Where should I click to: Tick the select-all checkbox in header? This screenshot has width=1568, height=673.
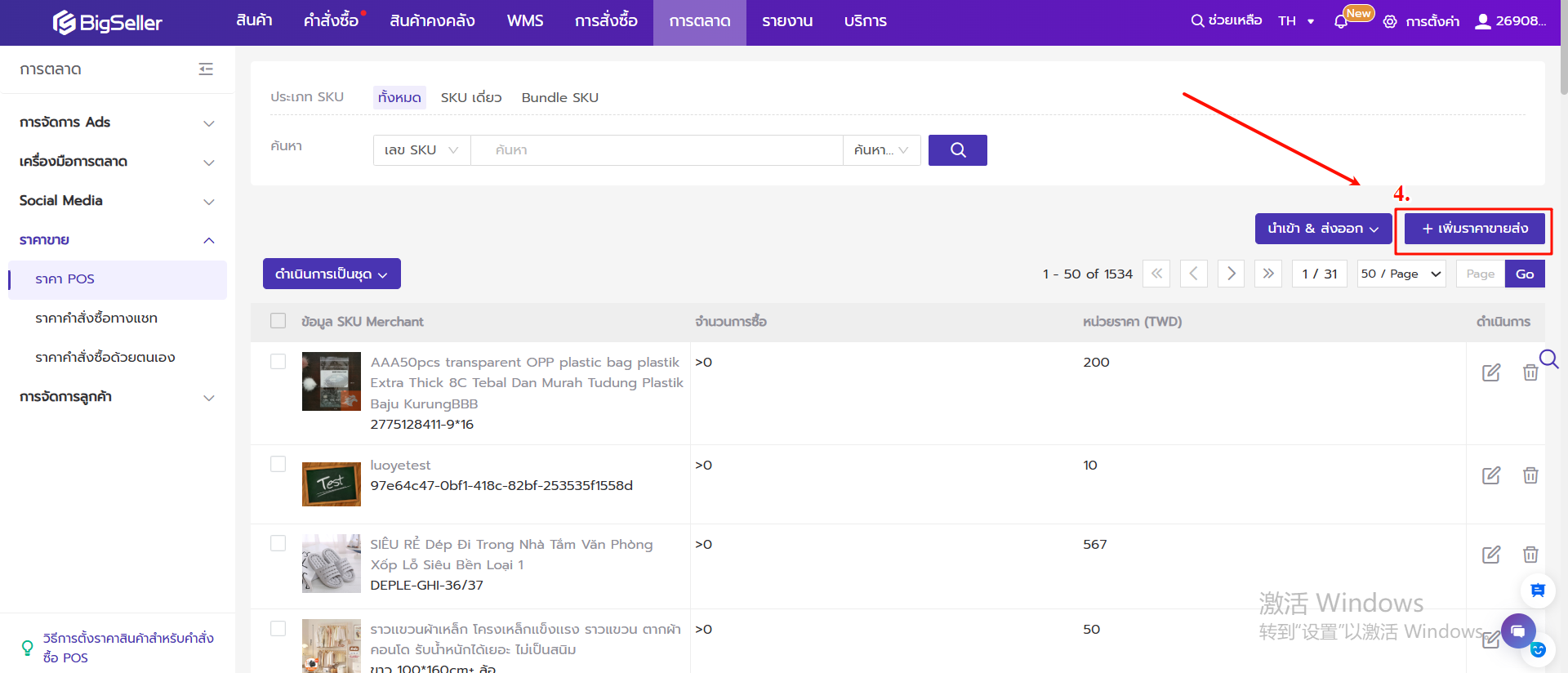(278, 321)
